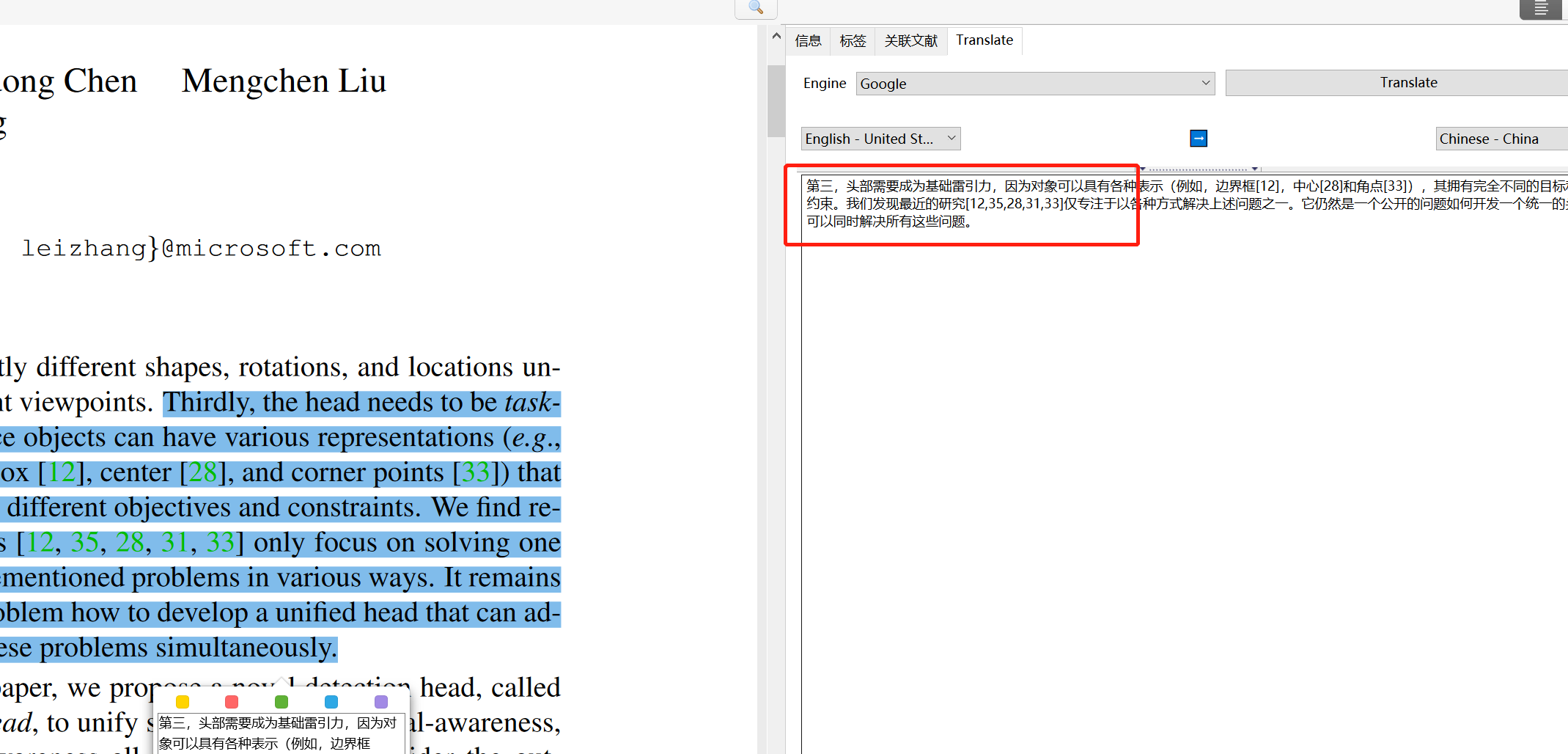Switch to the 标签 tab
Viewport: 1568px width, 754px height.
coord(852,40)
